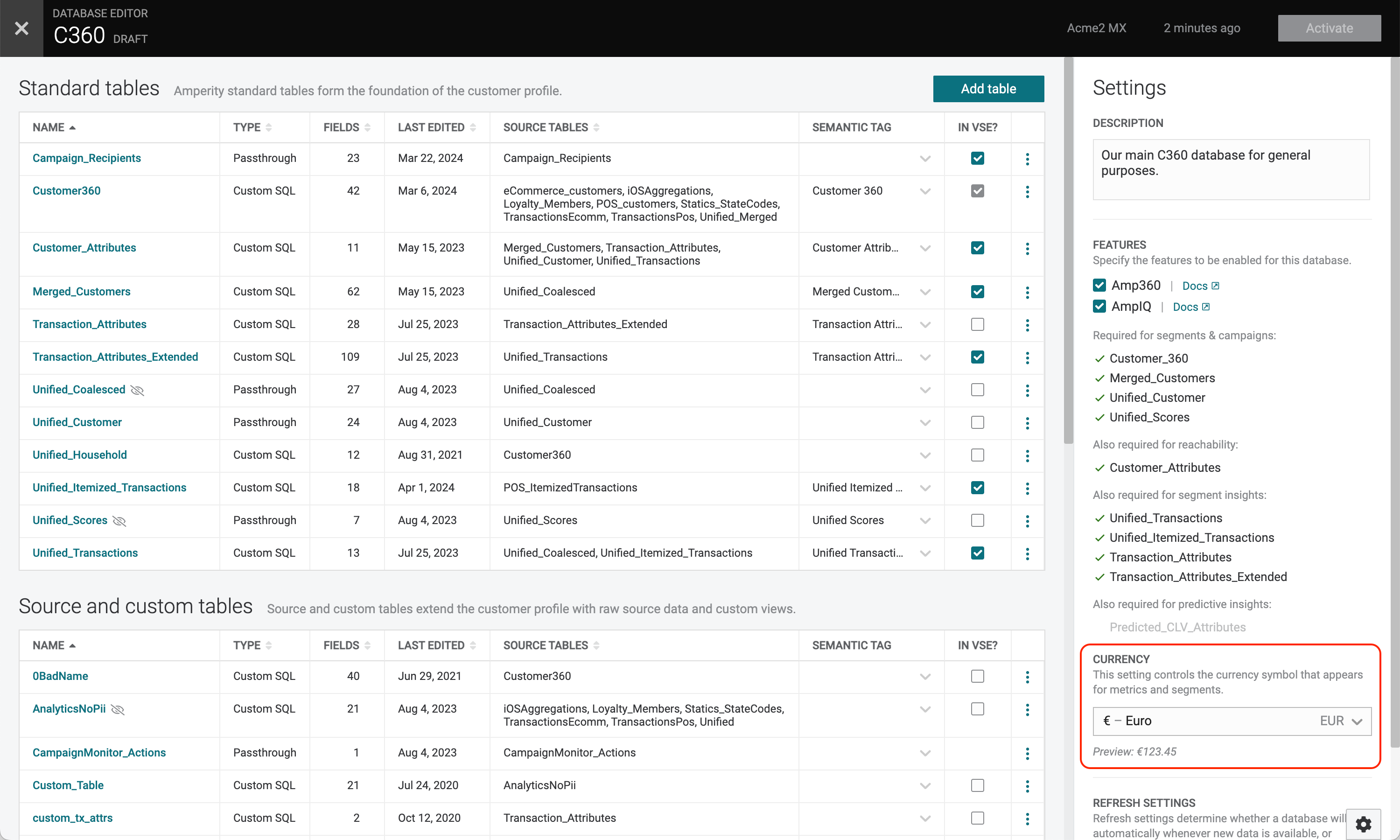The height and width of the screenshot is (840, 1400).
Task: Click the Add table button
Action: (x=988, y=89)
